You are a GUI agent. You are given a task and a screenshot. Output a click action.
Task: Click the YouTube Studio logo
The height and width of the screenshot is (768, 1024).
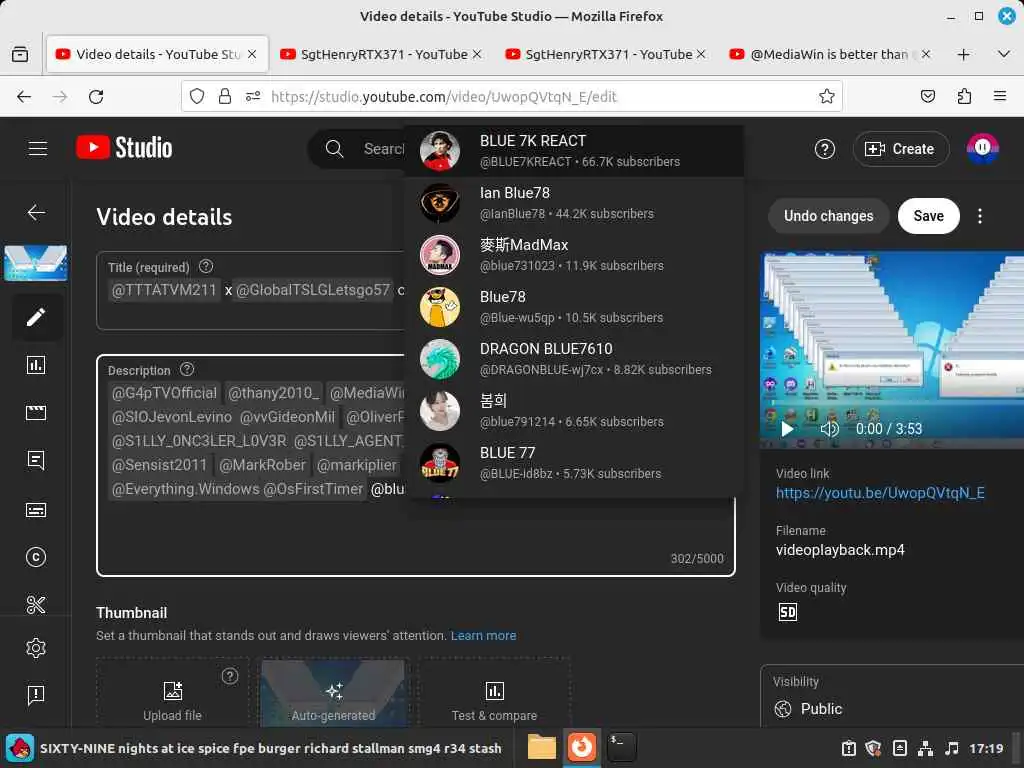pyautogui.click(x=124, y=148)
